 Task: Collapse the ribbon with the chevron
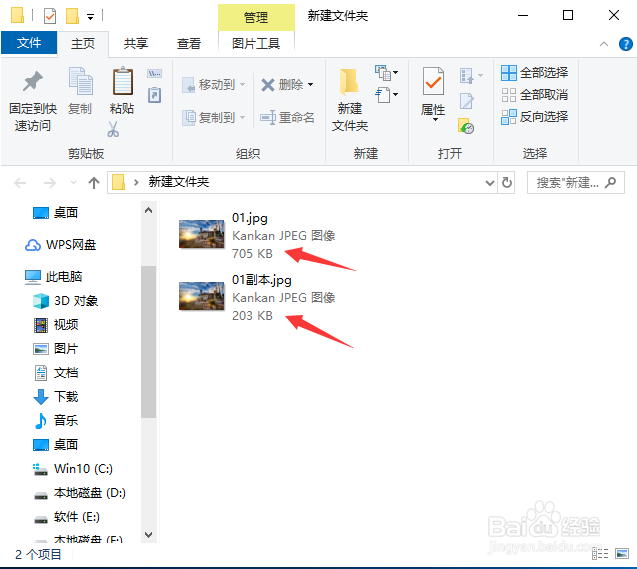click(x=604, y=44)
